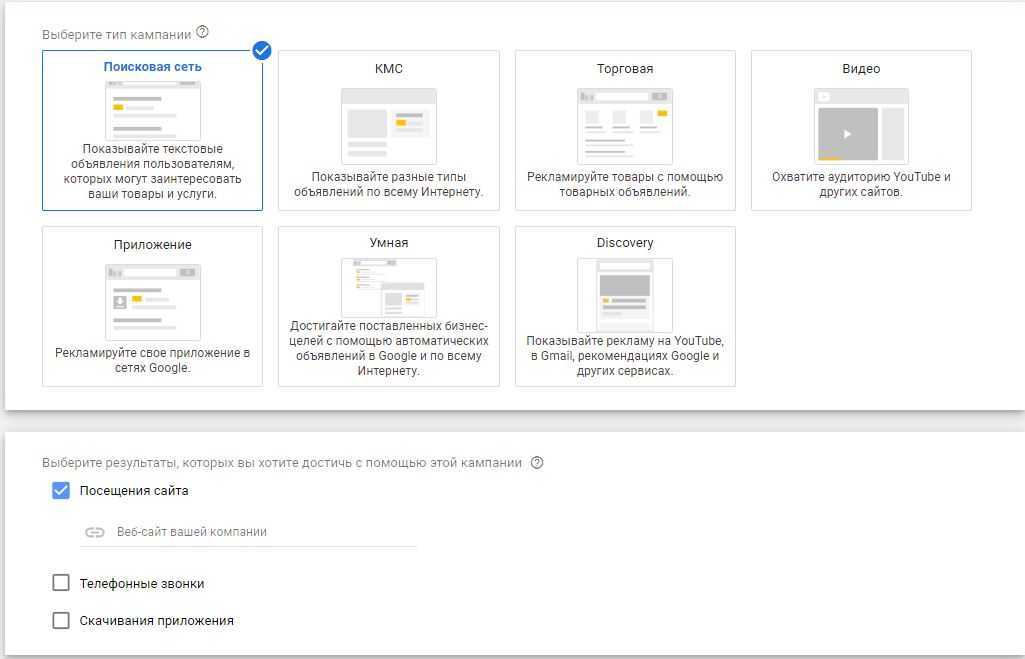
Task: Enable the Телефонные звонки checkbox
Action: coord(61,583)
